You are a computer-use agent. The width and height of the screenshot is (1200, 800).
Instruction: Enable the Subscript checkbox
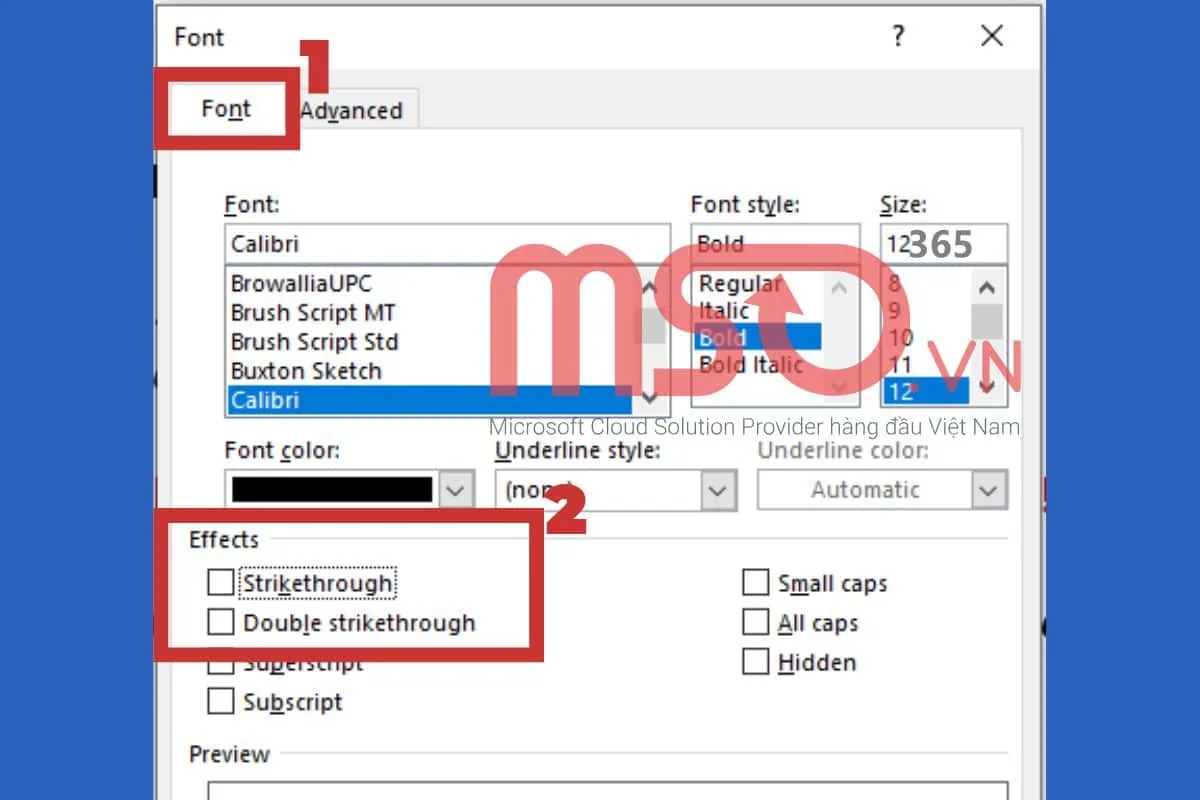click(x=221, y=702)
